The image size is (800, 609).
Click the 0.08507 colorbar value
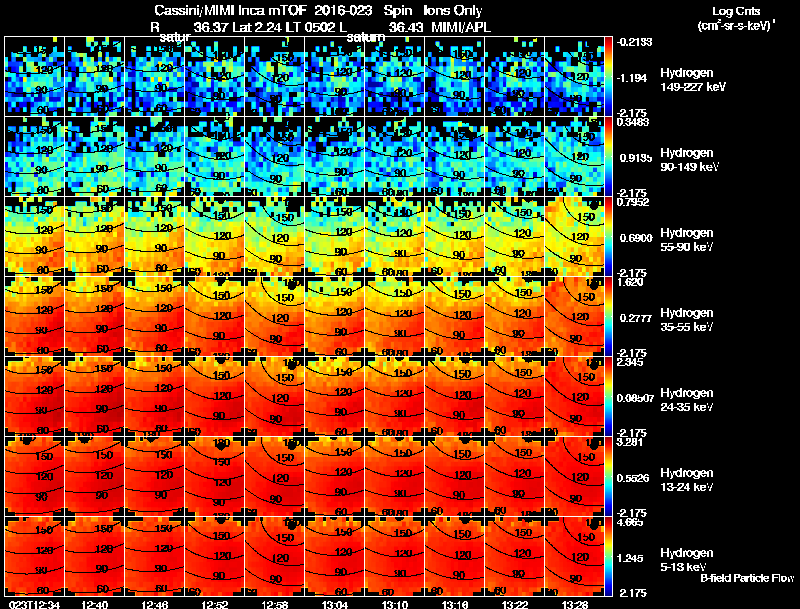point(635,398)
